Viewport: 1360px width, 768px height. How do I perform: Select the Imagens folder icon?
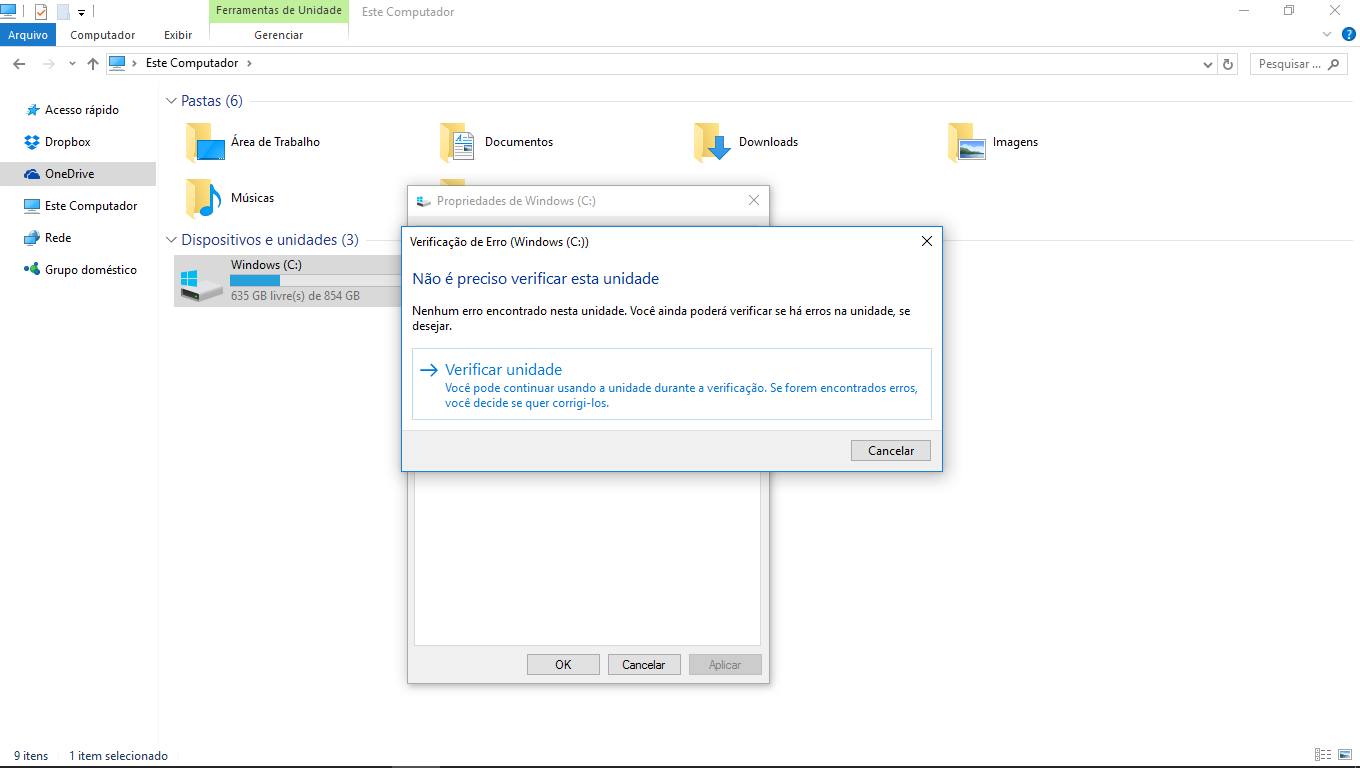point(967,143)
